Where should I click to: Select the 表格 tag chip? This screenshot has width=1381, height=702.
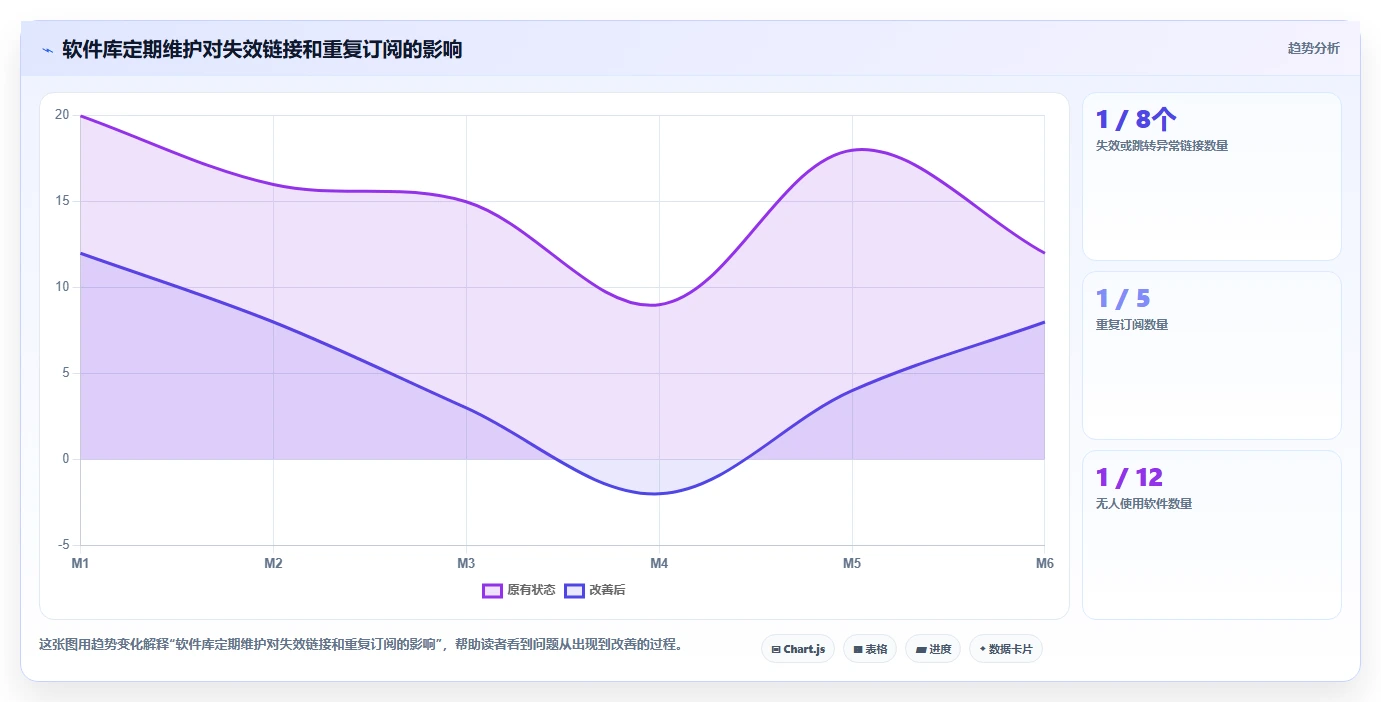tap(870, 649)
